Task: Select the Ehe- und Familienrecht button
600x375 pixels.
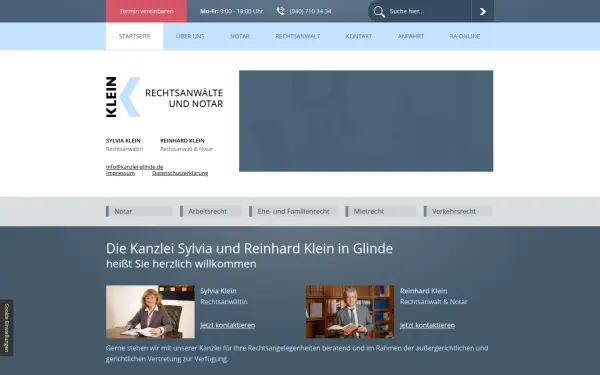Action: 293,211
